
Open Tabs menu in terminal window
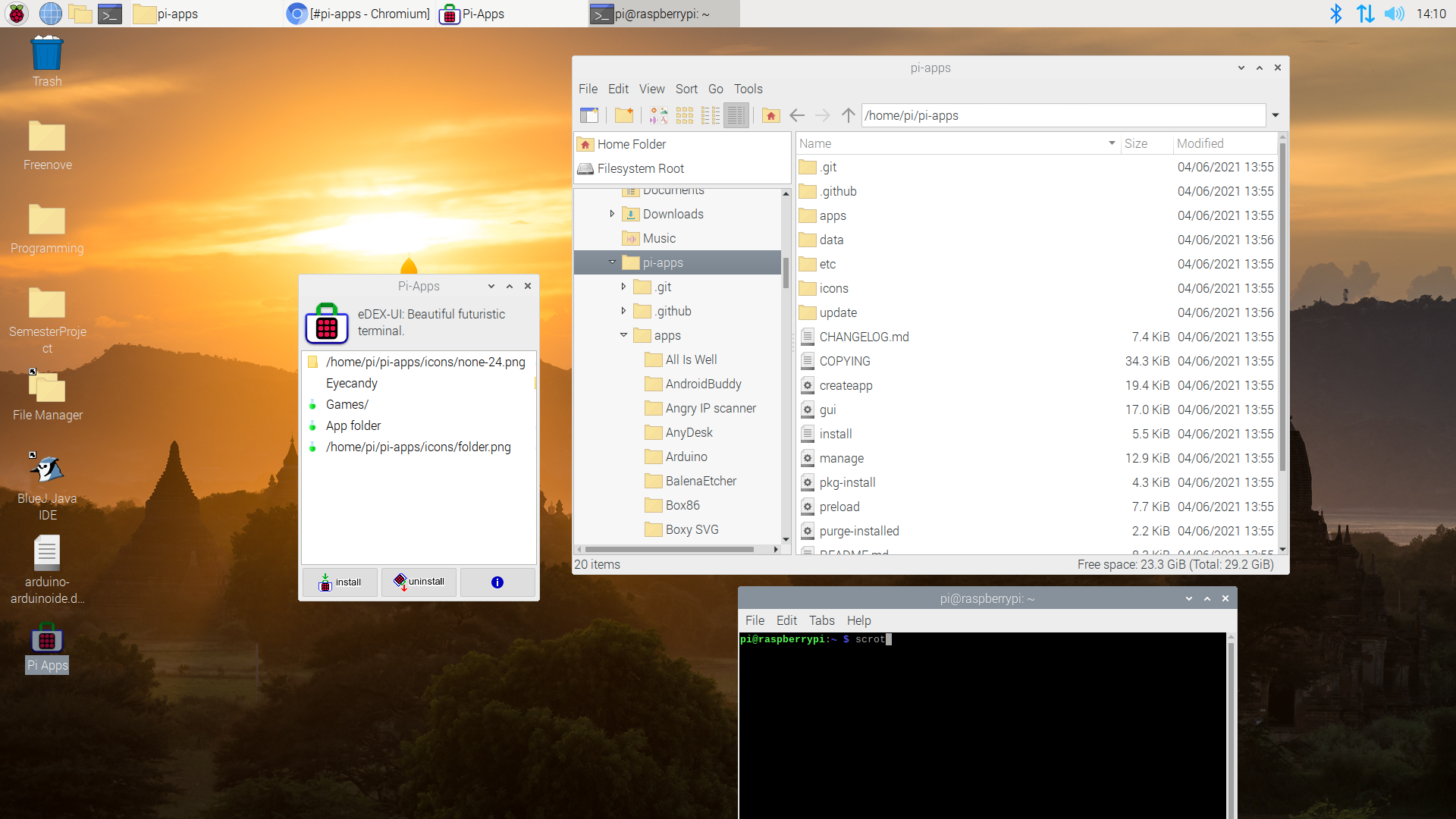click(x=821, y=620)
